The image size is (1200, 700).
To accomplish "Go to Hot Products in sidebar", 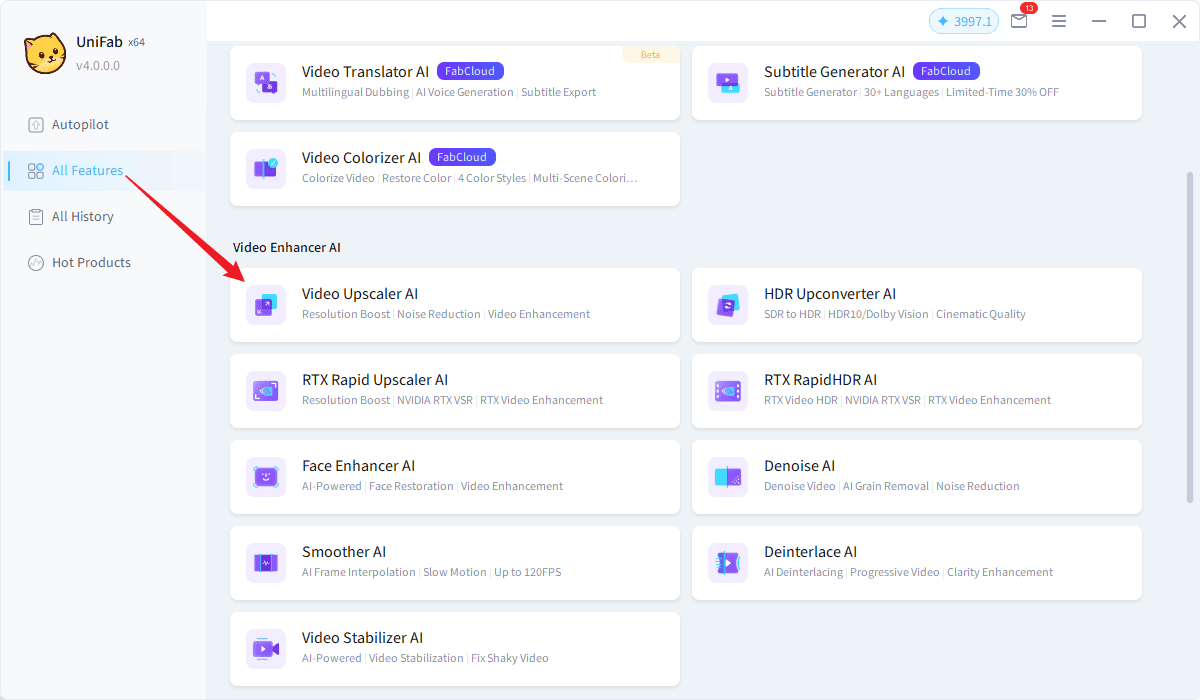I will [x=91, y=263].
